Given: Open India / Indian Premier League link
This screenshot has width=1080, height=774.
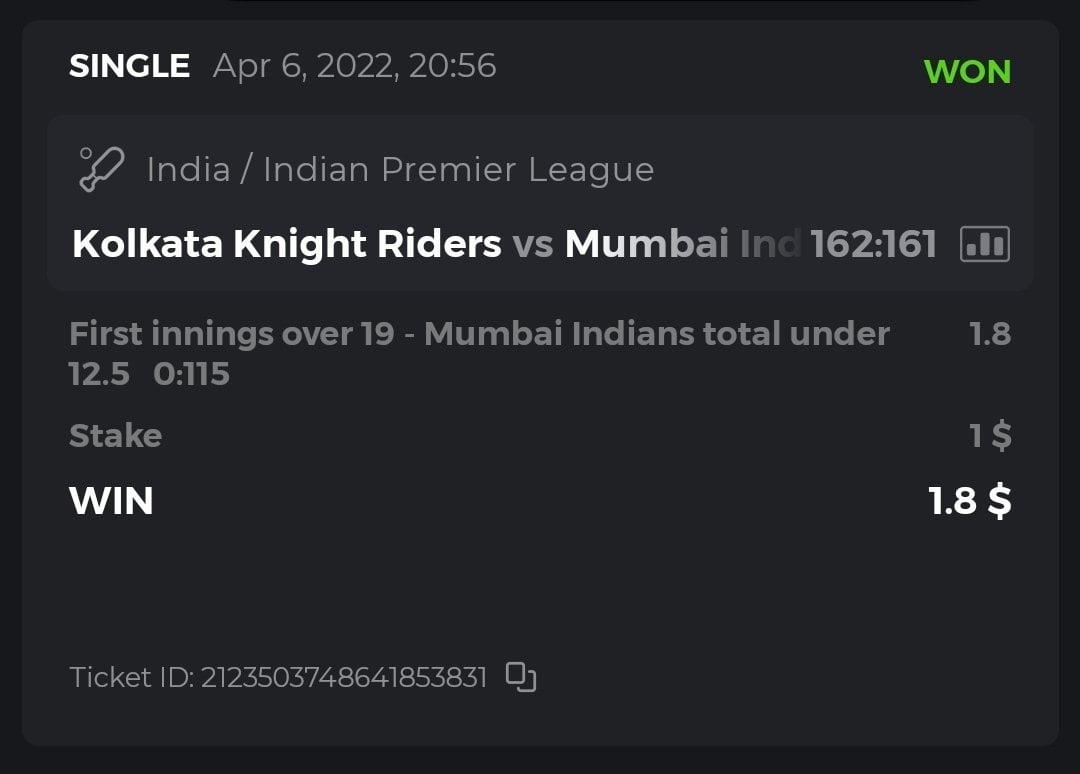Looking at the screenshot, I should pos(400,169).
